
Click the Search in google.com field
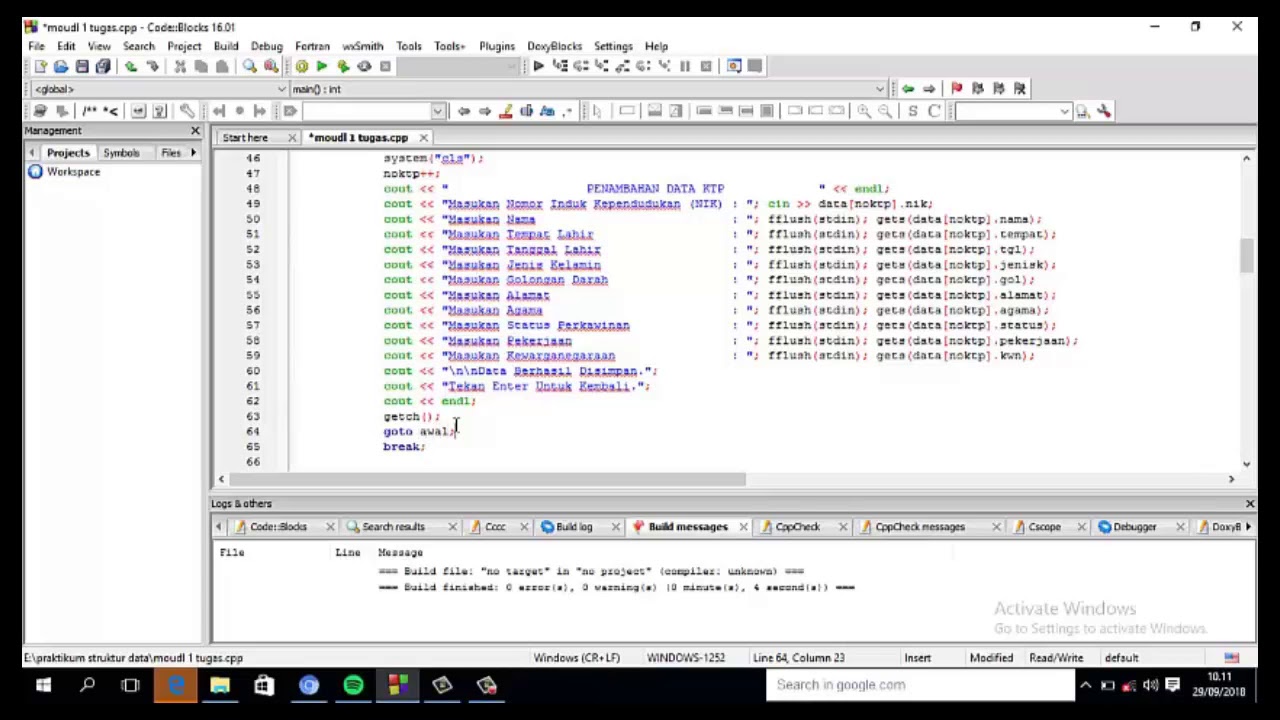click(x=920, y=685)
